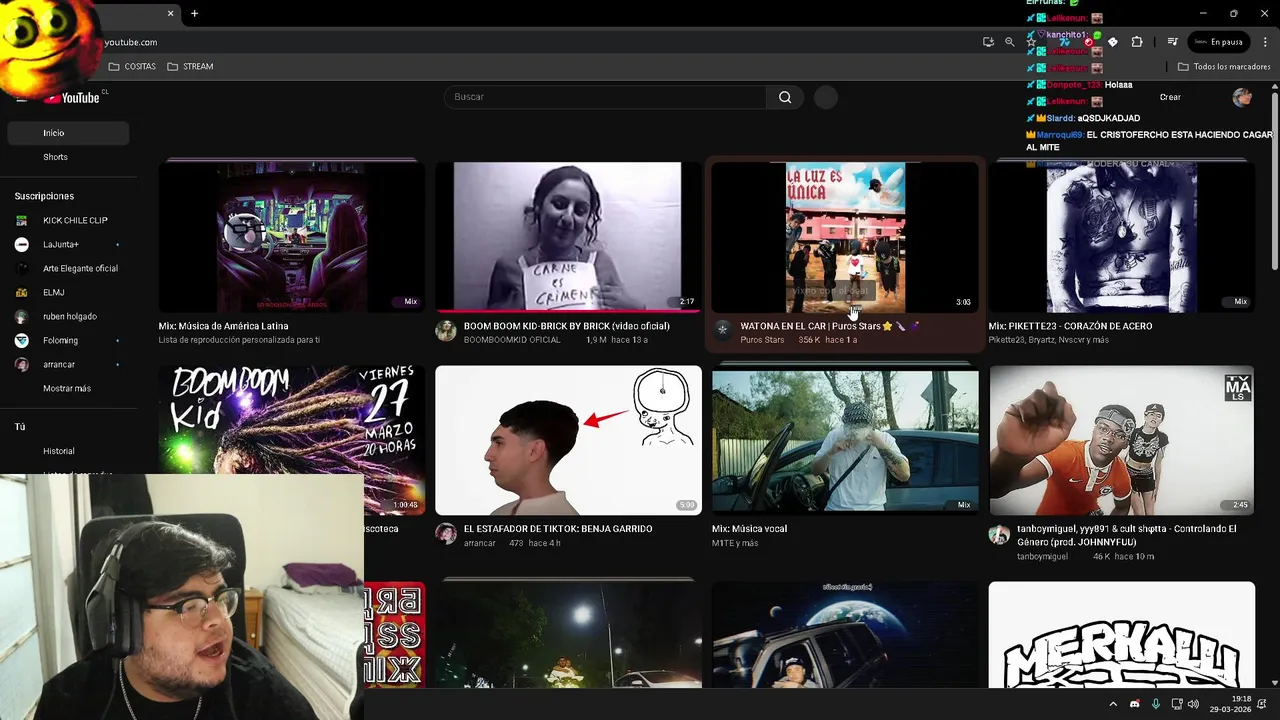Click arrancar channel avatar under video
Screen dimensions: 1280x720
click(x=446, y=534)
